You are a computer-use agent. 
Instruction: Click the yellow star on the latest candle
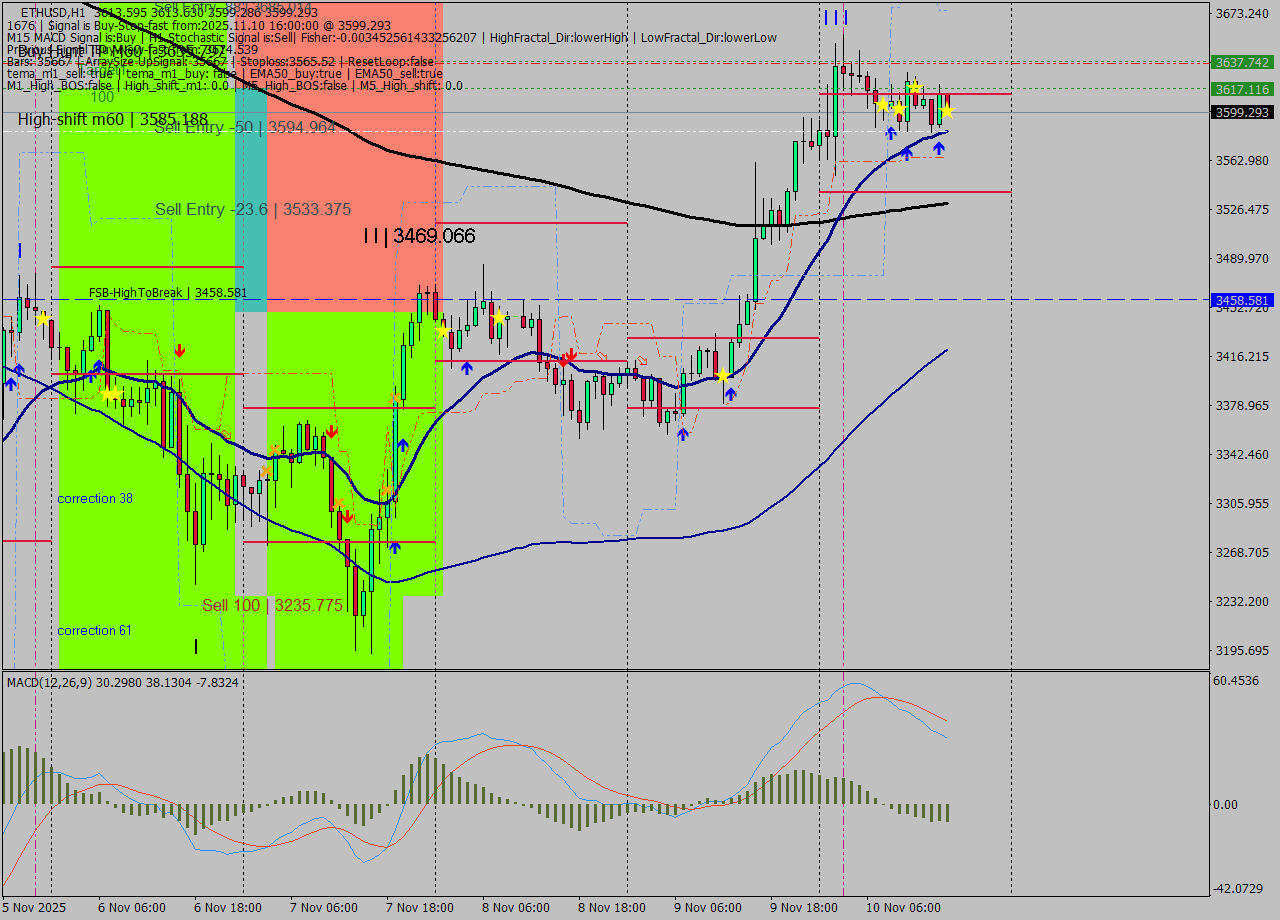point(946,111)
